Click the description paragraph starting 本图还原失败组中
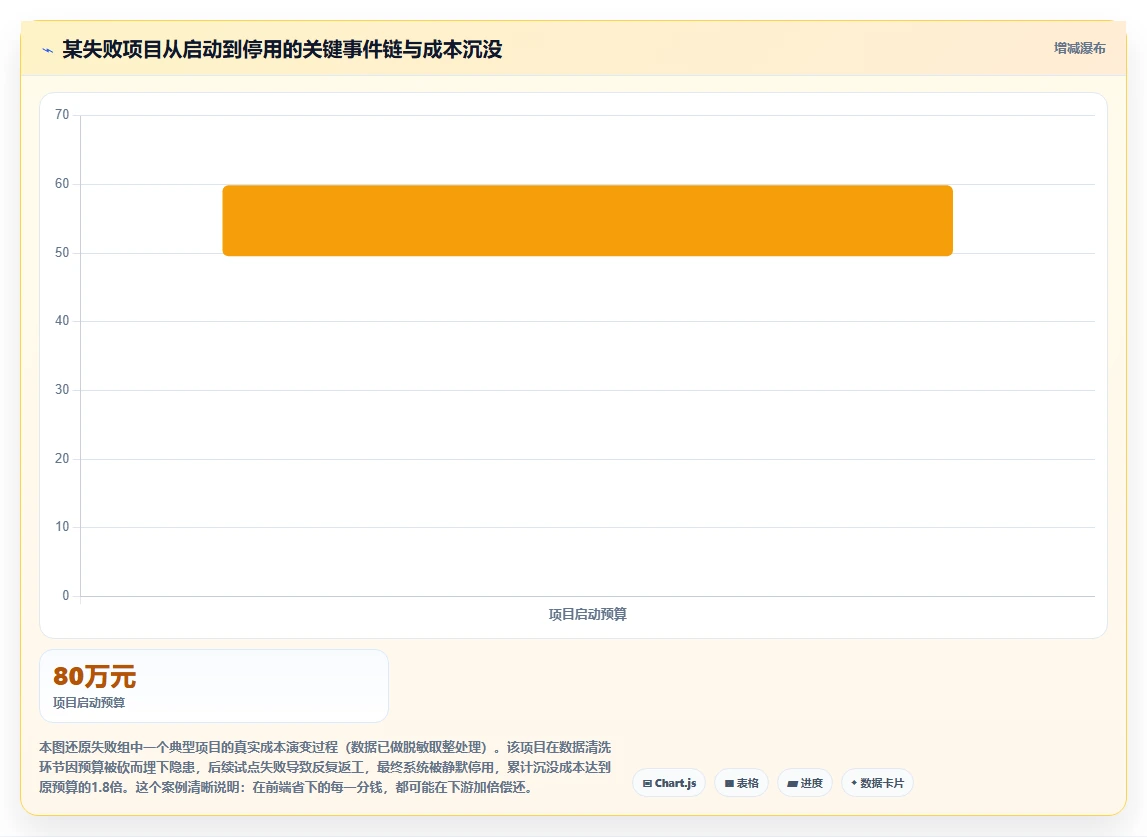 point(325,767)
